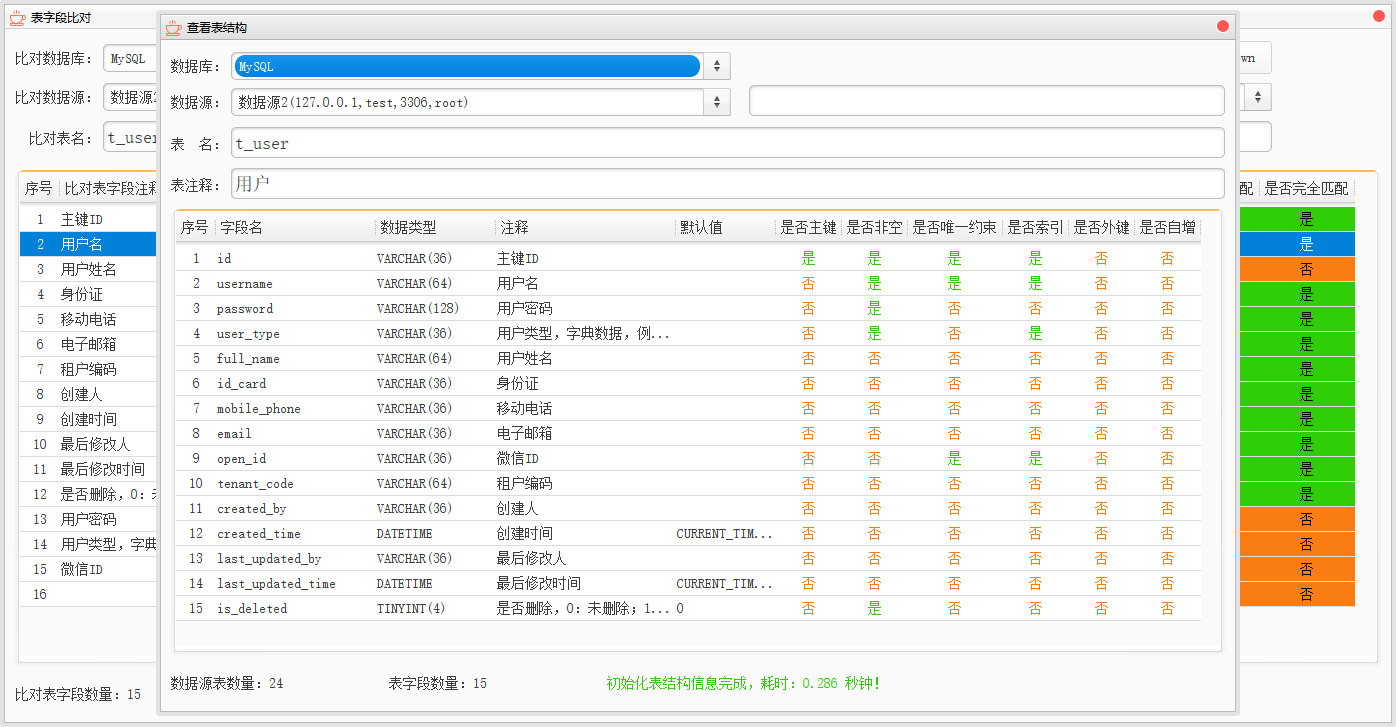The height and width of the screenshot is (727, 1396).
Task: Select 用户姓名 row in background comparison list
Action: 88,269
